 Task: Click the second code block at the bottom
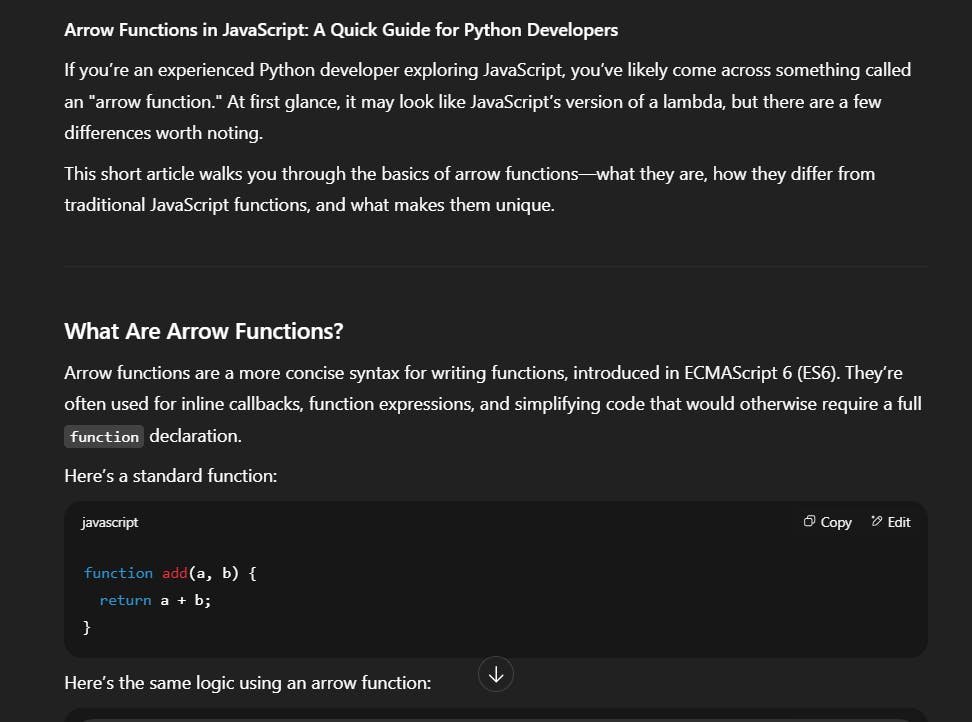click(x=496, y=716)
